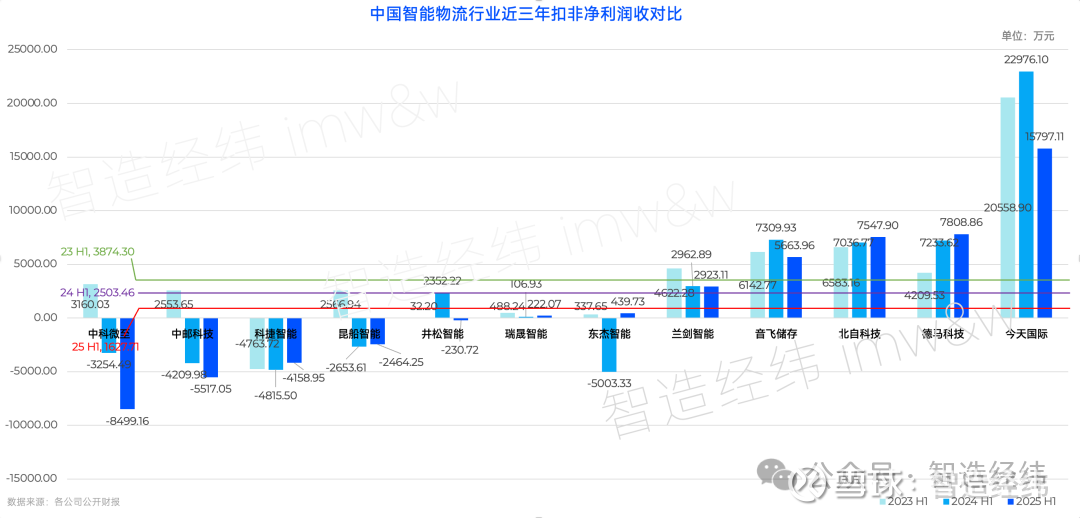Image resolution: width=1080 pixels, height=518 pixels.
Task: Select the y-axis label -10000.00
Action: (x=30, y=425)
